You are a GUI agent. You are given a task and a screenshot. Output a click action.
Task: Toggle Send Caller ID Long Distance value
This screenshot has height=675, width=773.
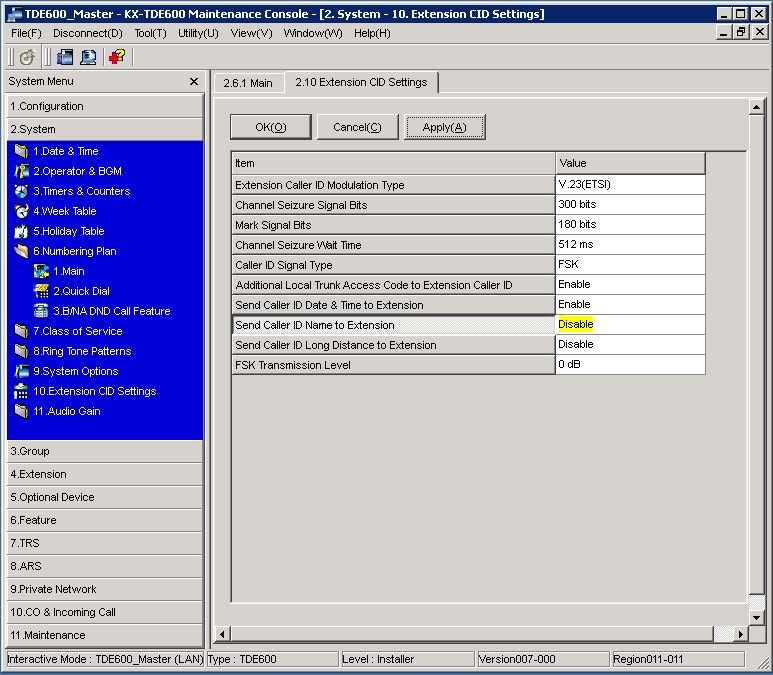[x=630, y=345]
